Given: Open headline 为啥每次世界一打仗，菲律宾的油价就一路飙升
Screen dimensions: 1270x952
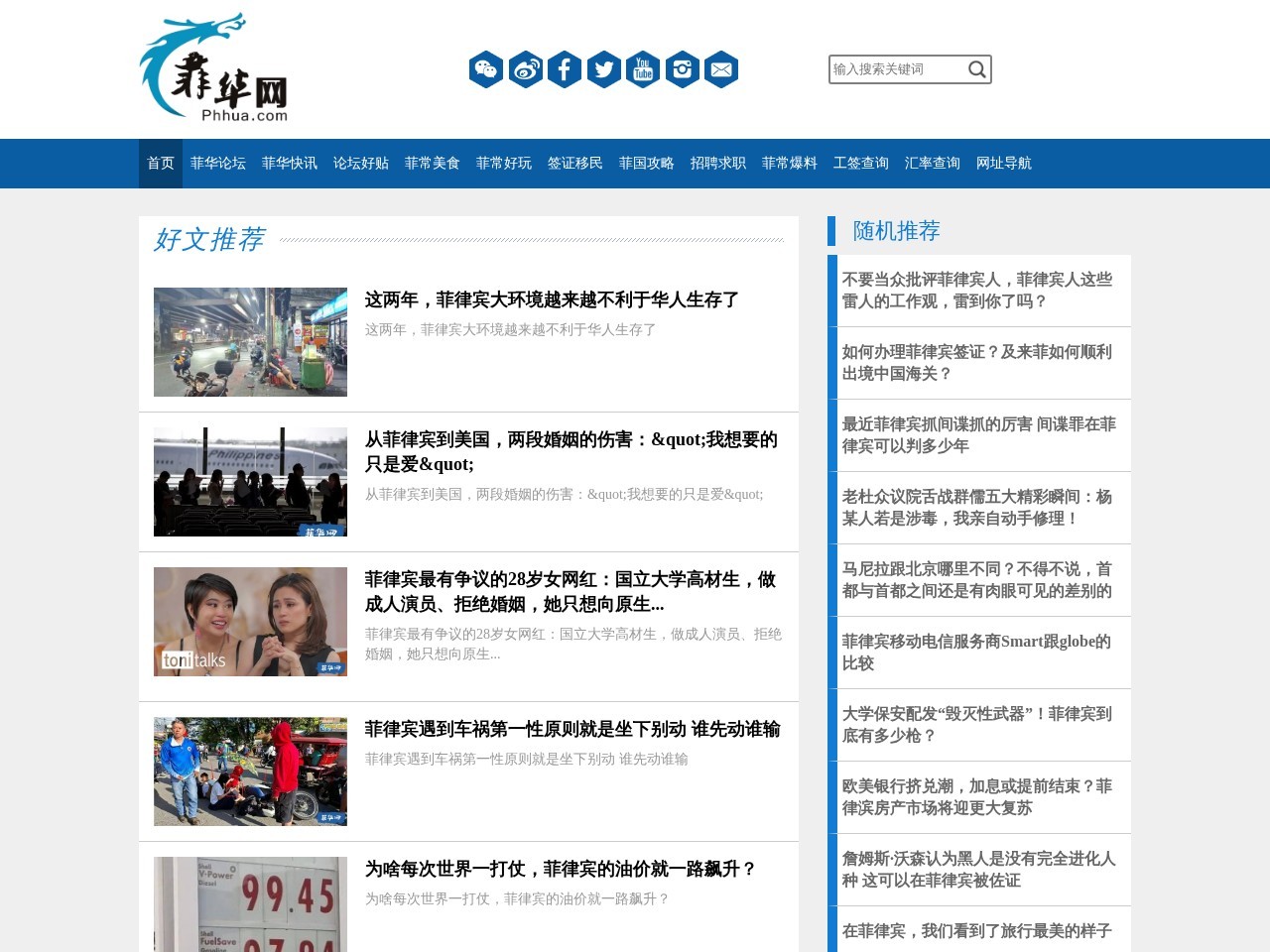Looking at the screenshot, I should [x=561, y=869].
